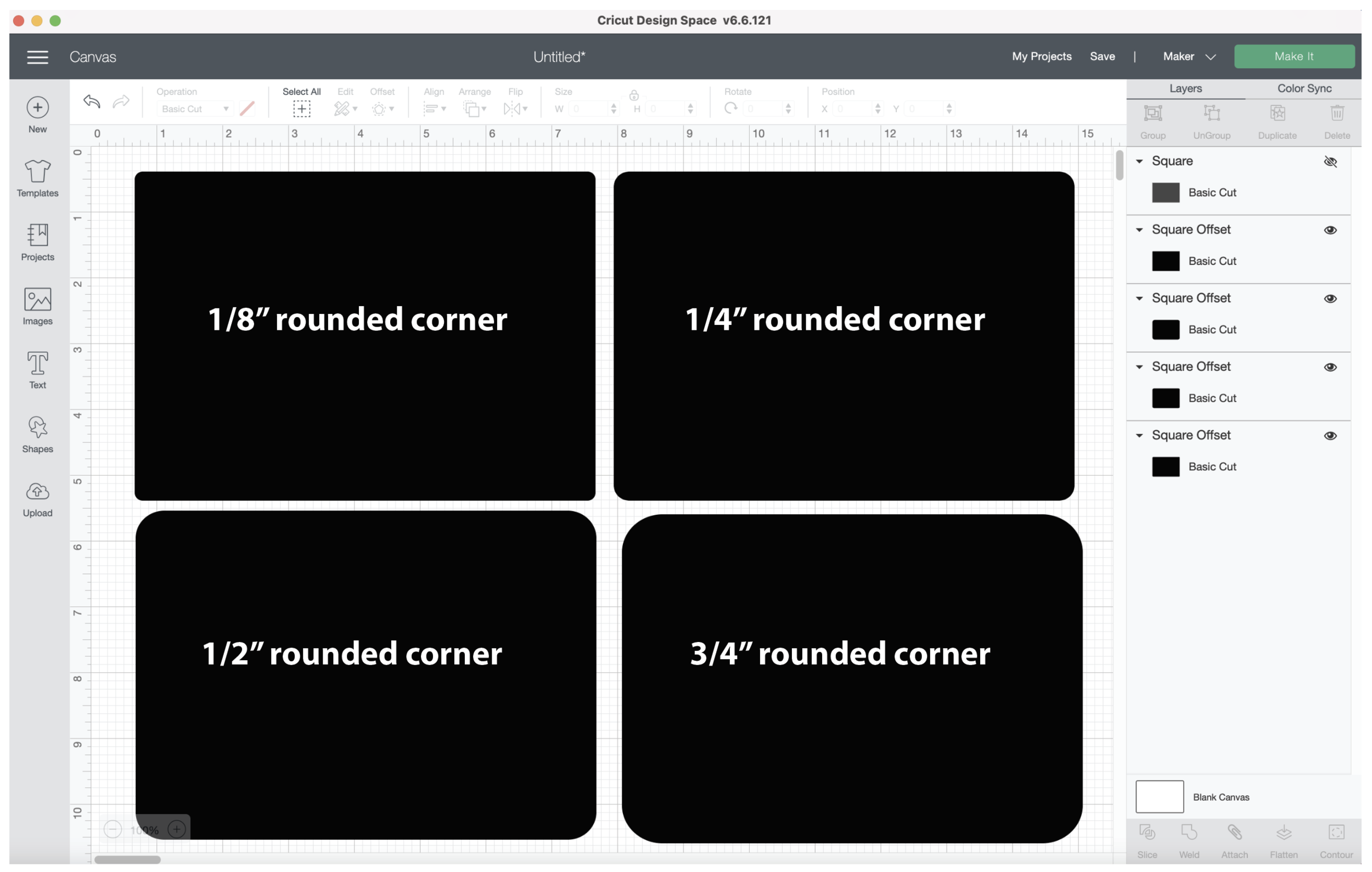Open My Projects link
Image resolution: width=1372 pixels, height=872 pixels.
click(1041, 57)
